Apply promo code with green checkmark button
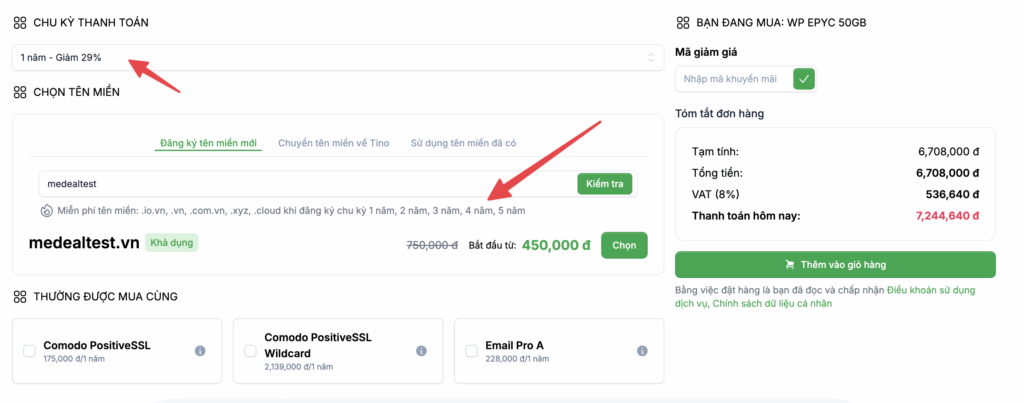The width and height of the screenshot is (1024, 403). (x=804, y=79)
